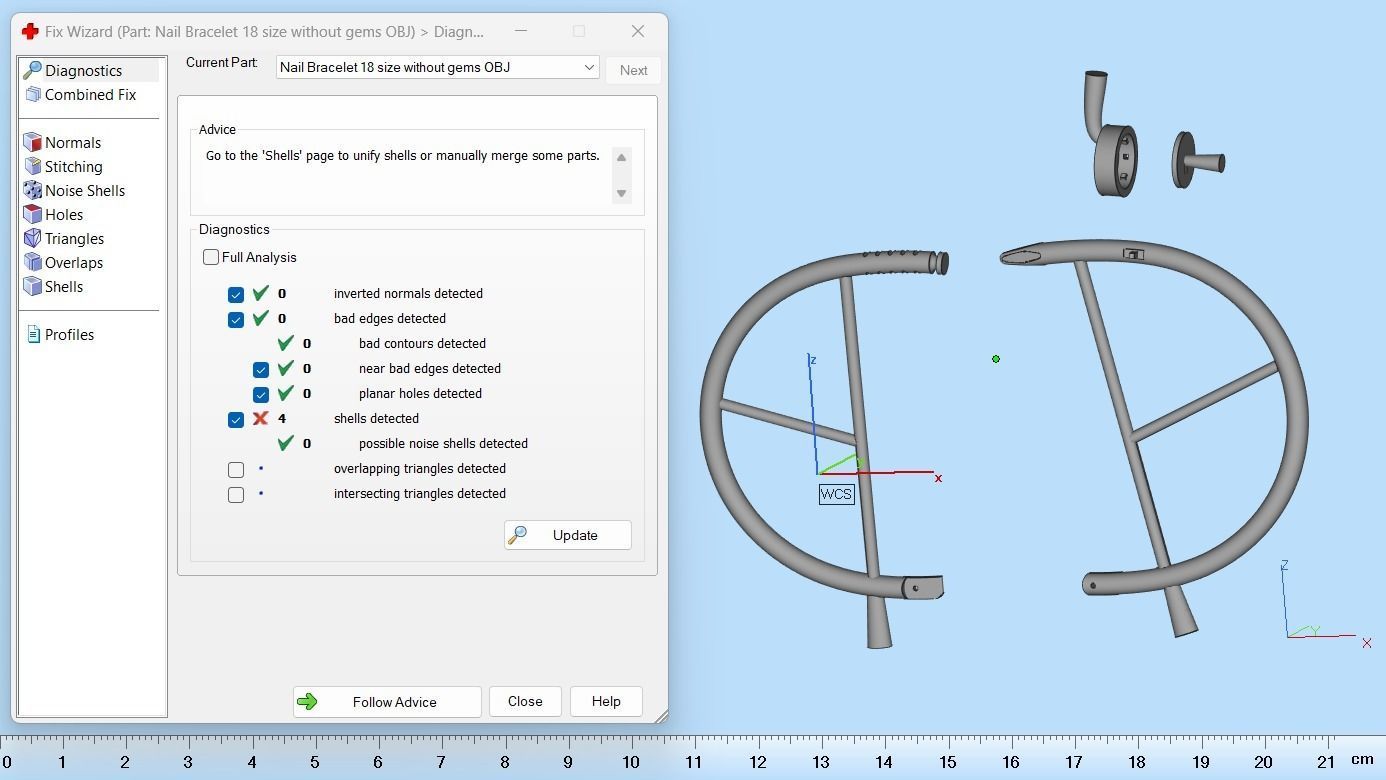Click the red X beside shells detected

pos(261,419)
